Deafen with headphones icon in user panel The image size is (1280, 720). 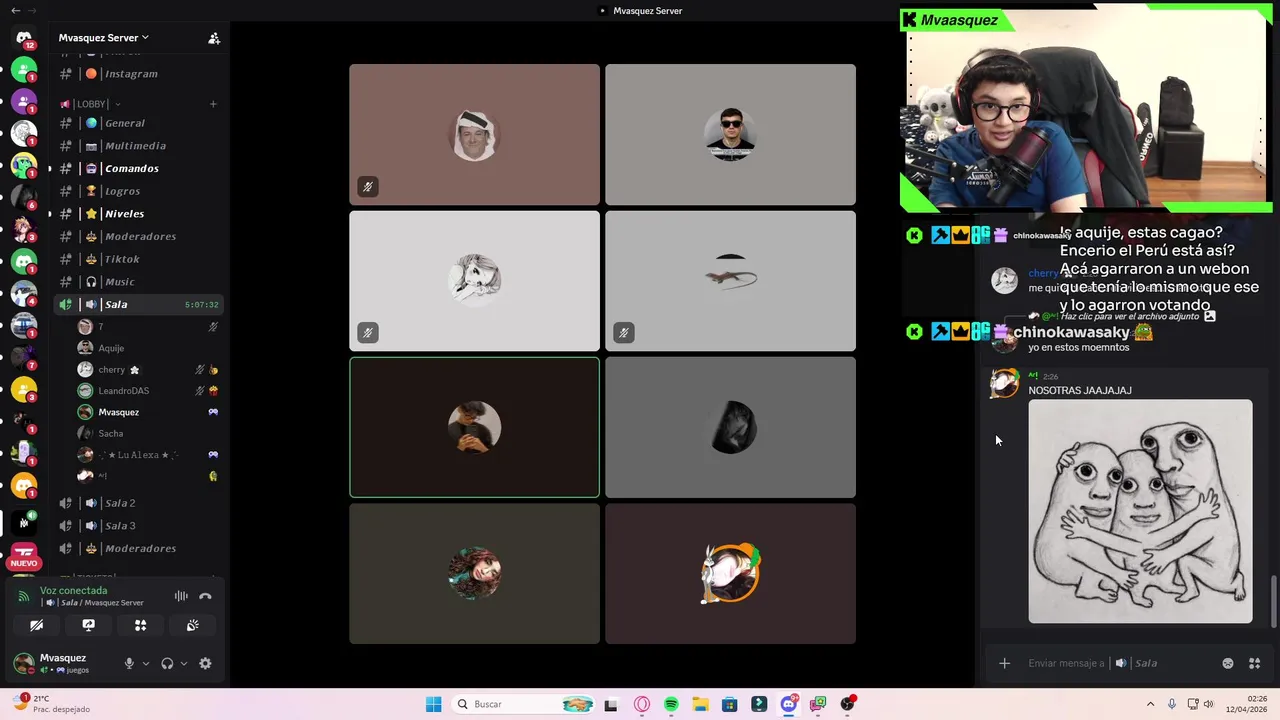tap(167, 663)
